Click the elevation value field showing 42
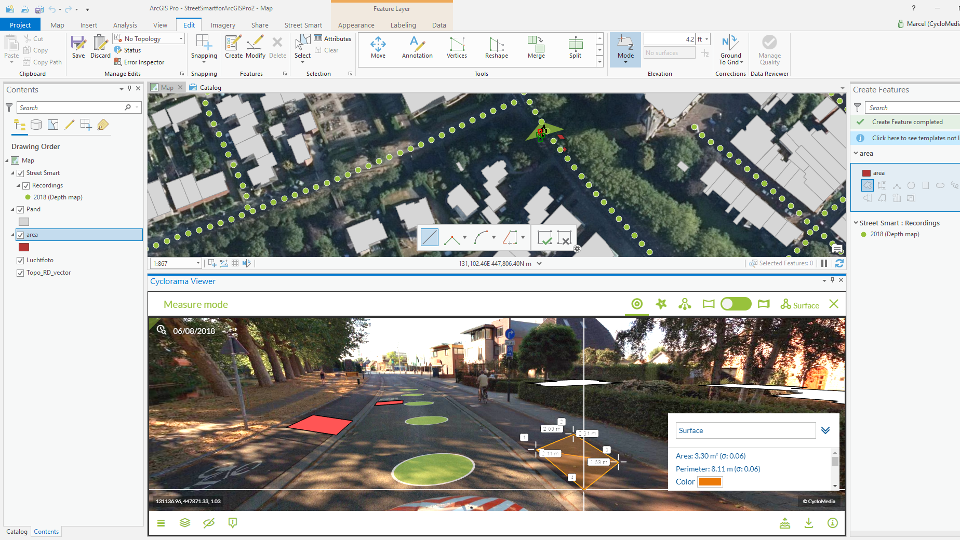Viewport: 960px width, 540px height. coord(669,39)
